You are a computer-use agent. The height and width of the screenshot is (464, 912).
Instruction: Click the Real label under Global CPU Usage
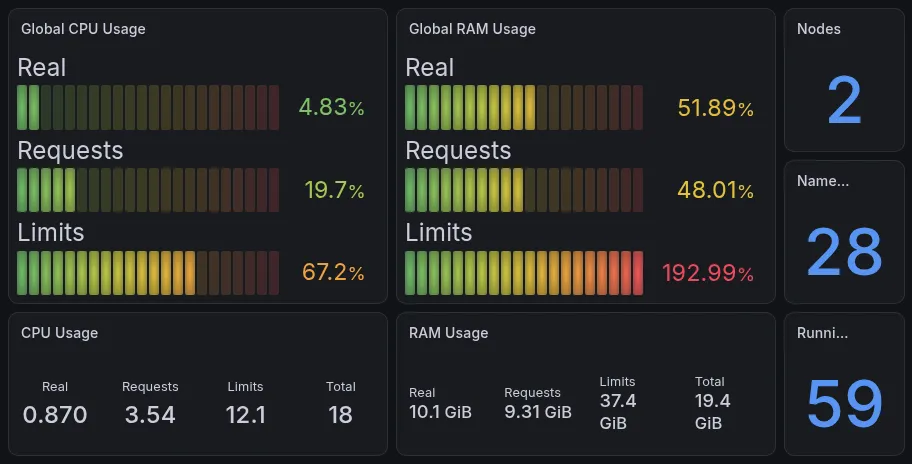pos(42,67)
